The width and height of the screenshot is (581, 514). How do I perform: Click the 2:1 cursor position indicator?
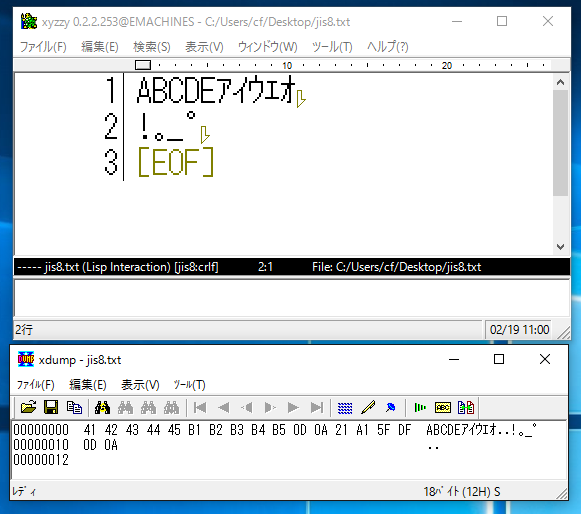coord(265,267)
